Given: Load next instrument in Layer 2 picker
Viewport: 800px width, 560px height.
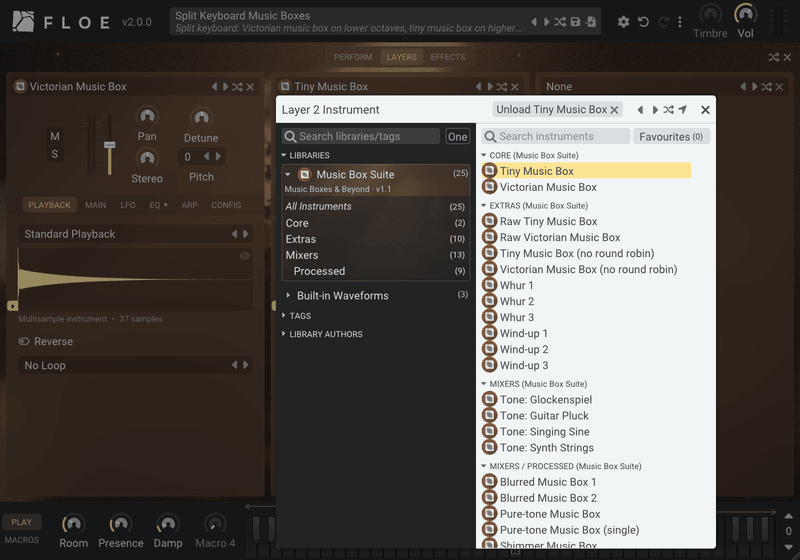Looking at the screenshot, I should pyautogui.click(x=655, y=110).
